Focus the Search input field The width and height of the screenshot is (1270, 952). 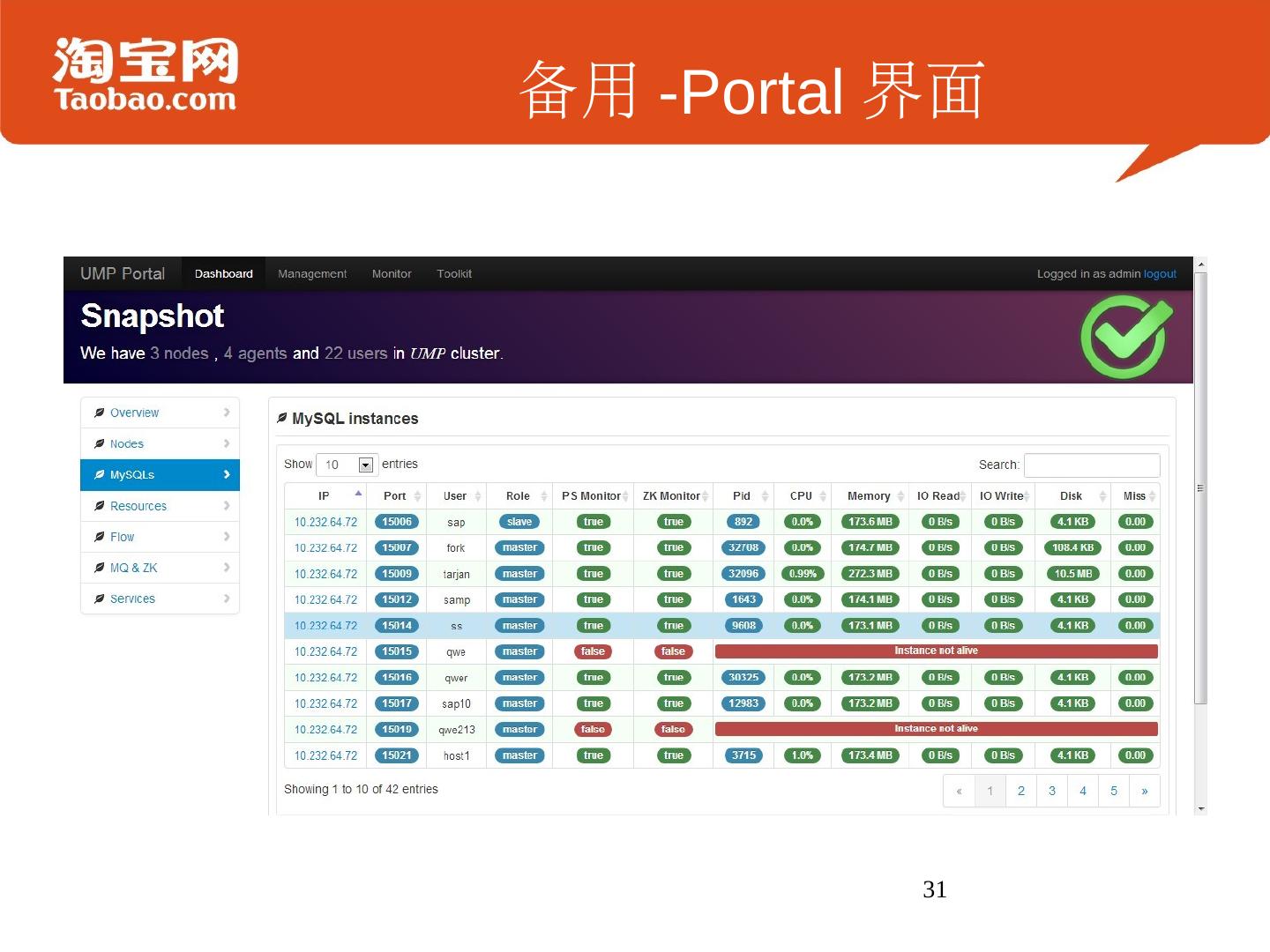pos(1091,465)
